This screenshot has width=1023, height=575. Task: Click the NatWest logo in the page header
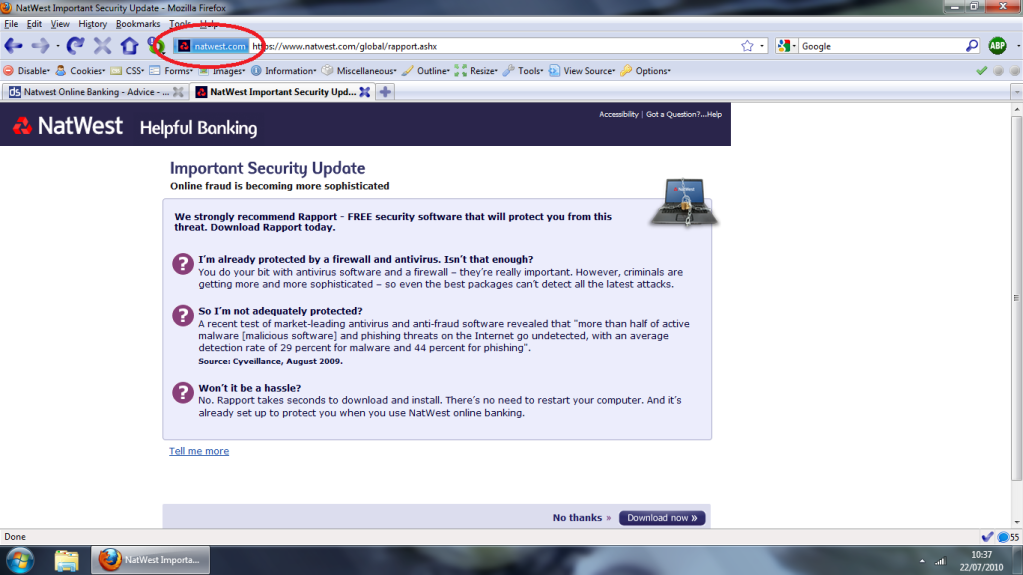pyautogui.click(x=68, y=125)
